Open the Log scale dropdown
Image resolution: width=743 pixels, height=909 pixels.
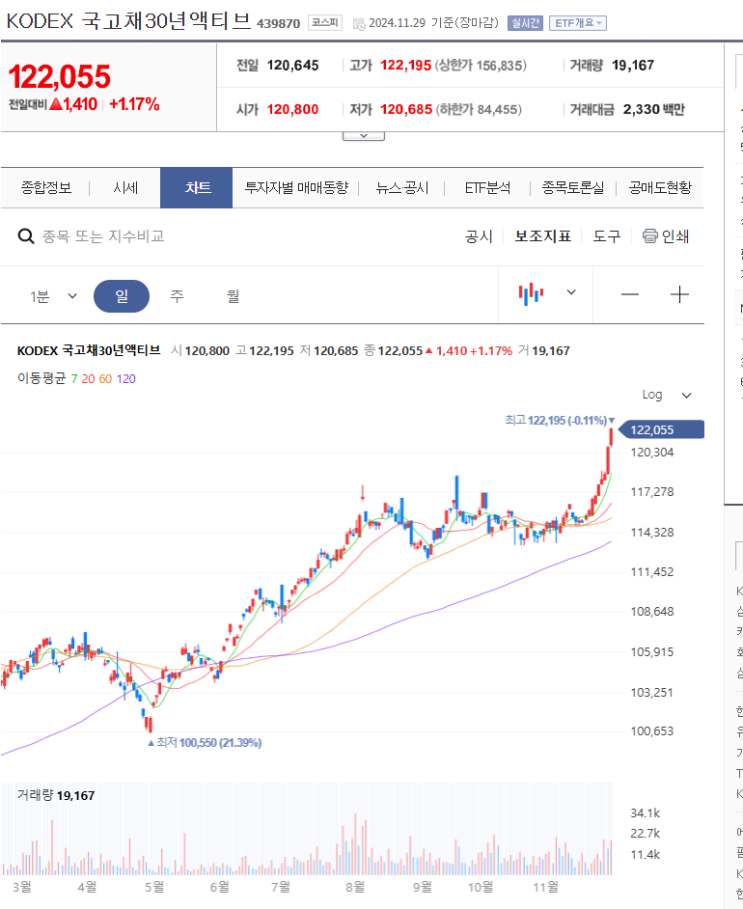tap(666, 395)
